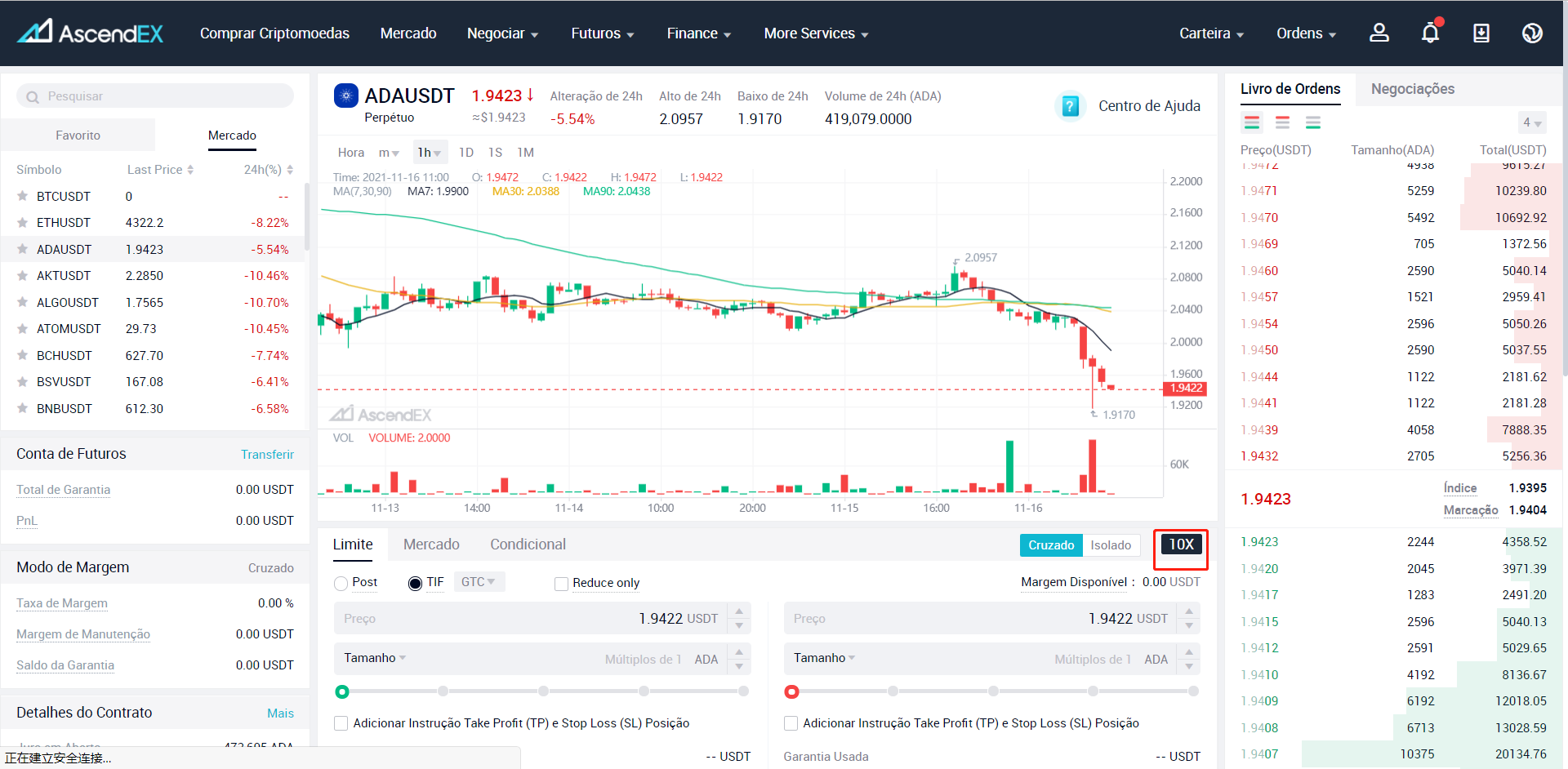The image size is (1568, 769).
Task: Open the Ordens dropdown menu
Action: point(1306,33)
